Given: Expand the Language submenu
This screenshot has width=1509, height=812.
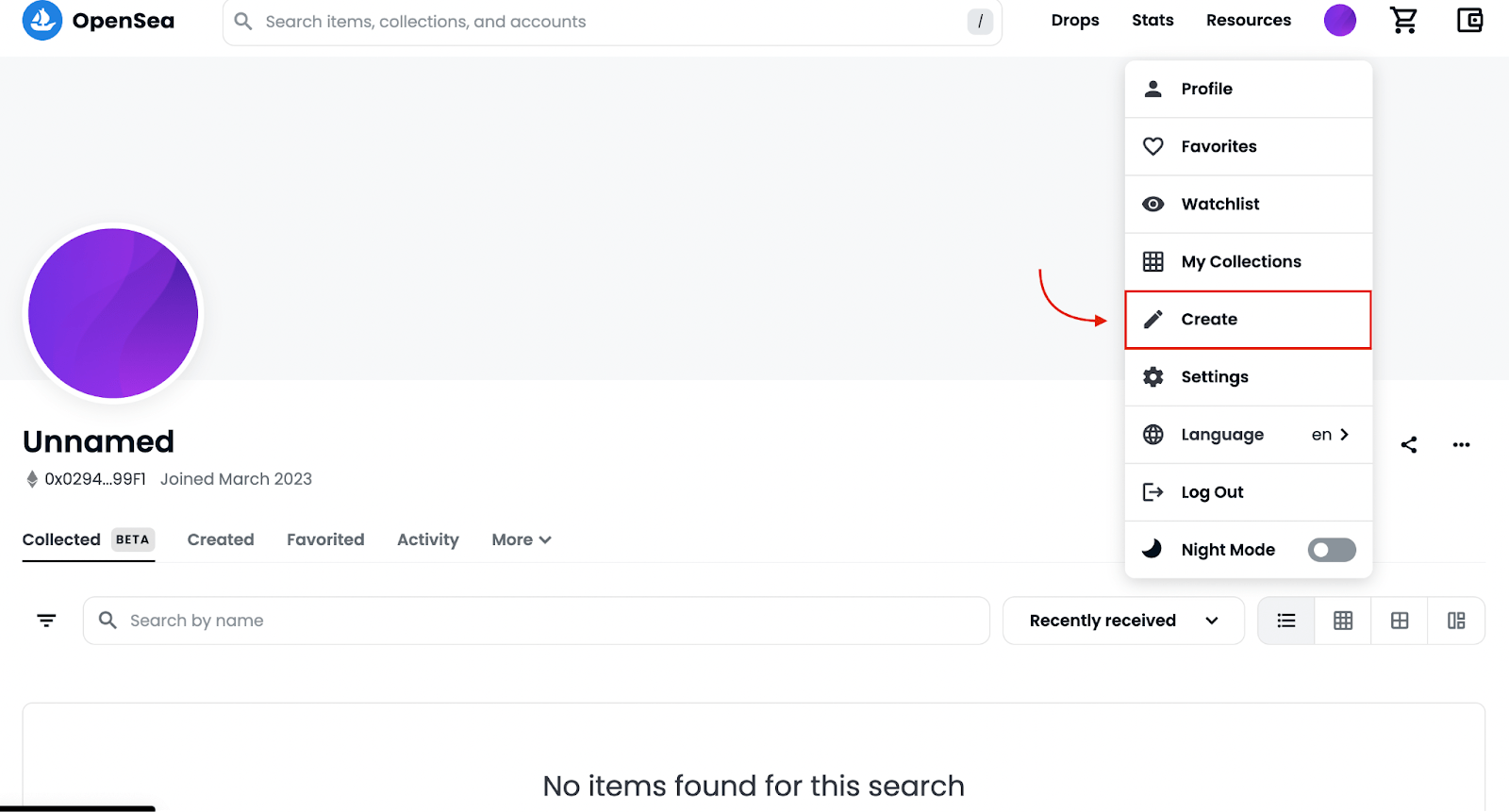Looking at the screenshot, I should click(x=1248, y=435).
